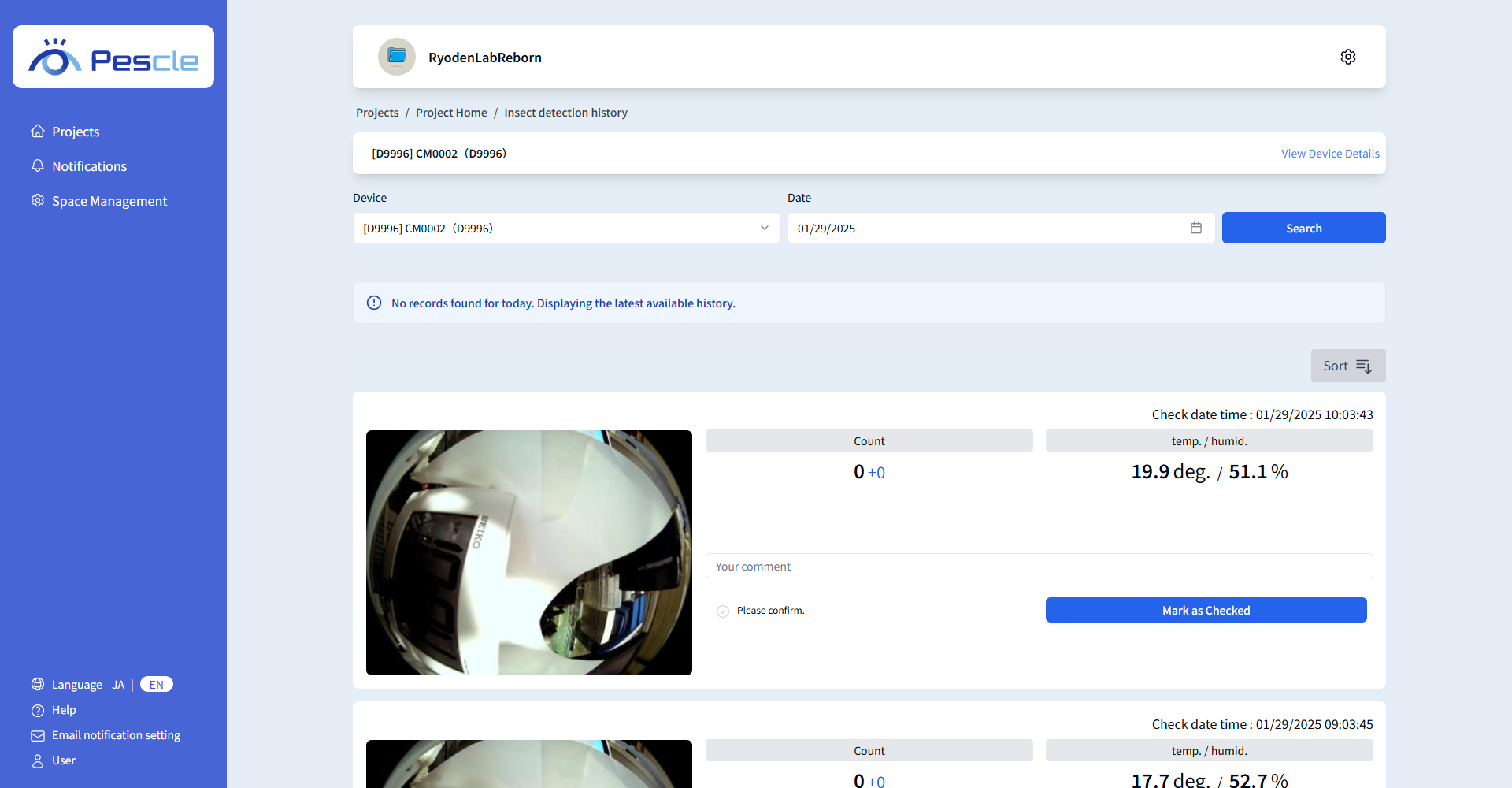Click View Device Details link
Screen dimensions: 1512x788
pyautogui.click(x=1329, y=154)
